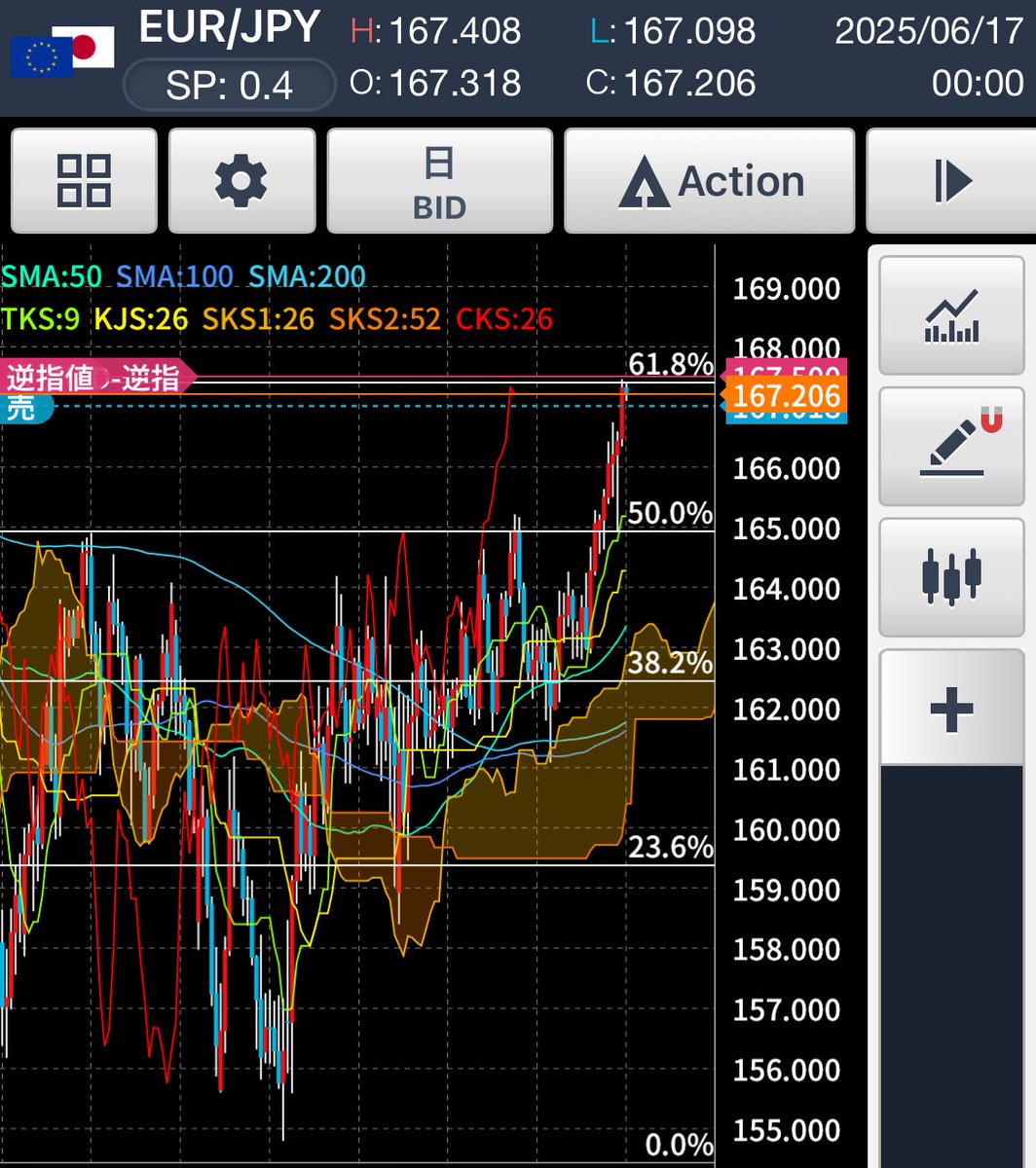
Task: Tap the 165.000 price axis label
Action: 787,529
